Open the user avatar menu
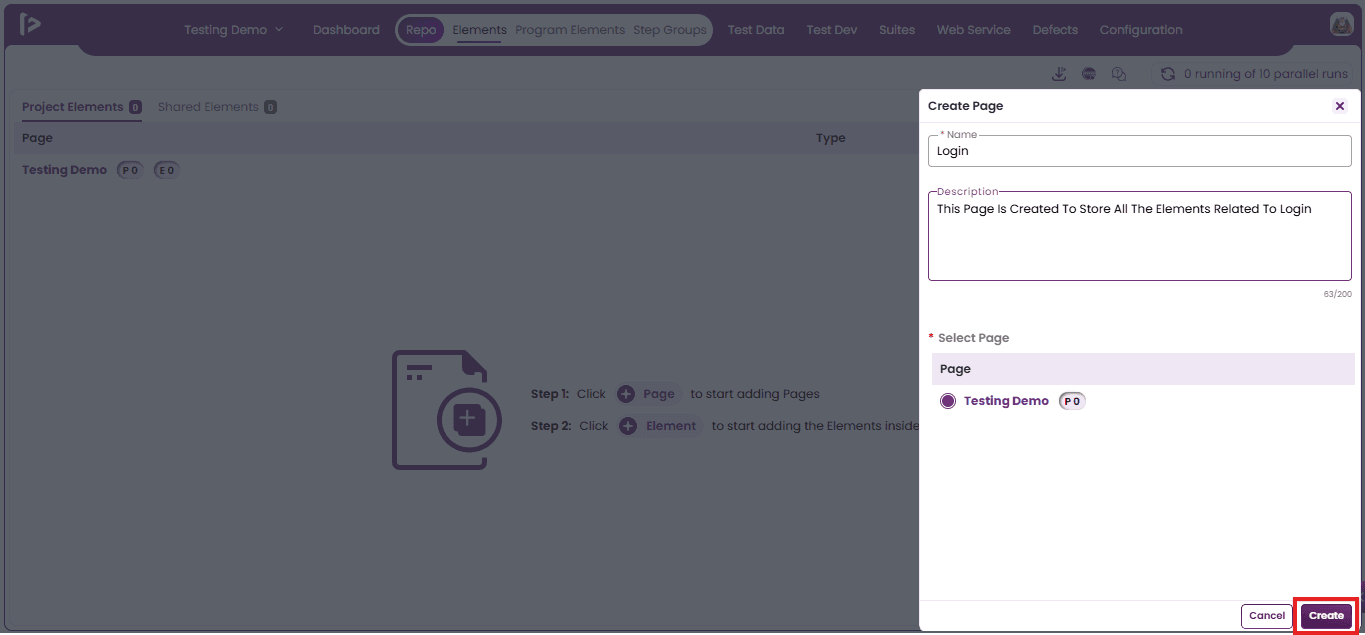The width and height of the screenshot is (1365, 635). [1341, 25]
